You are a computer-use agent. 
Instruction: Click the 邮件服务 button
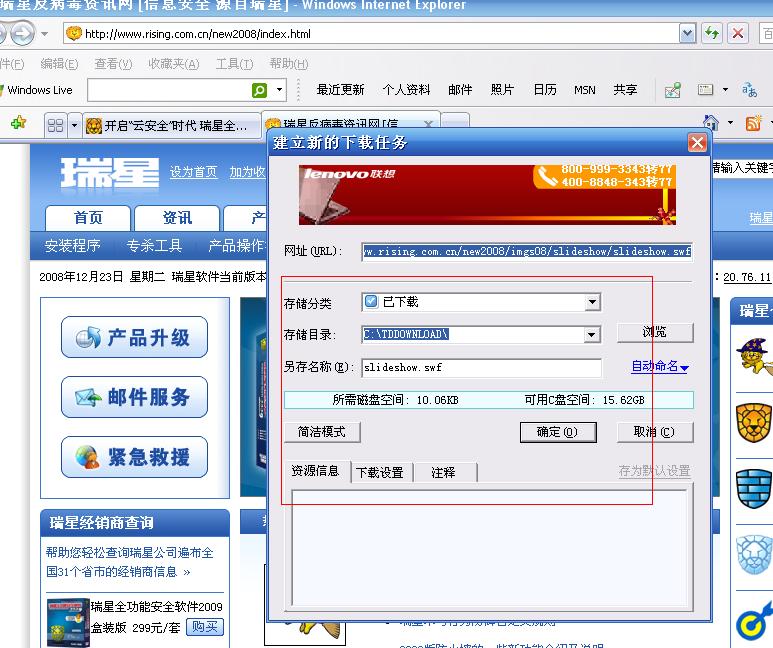click(134, 397)
